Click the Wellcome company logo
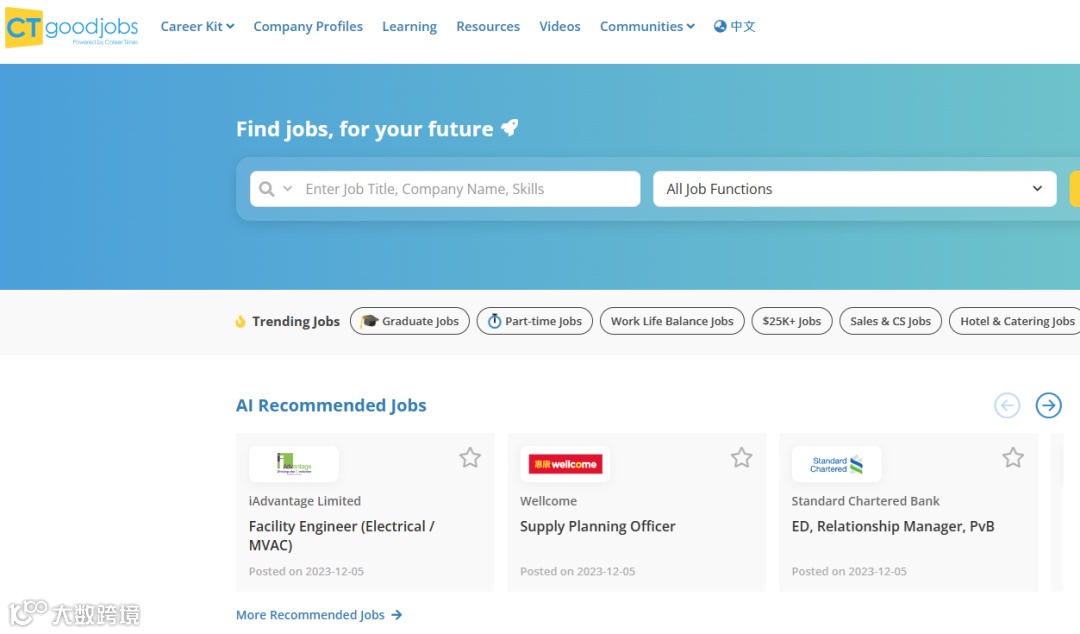This screenshot has height=634, width=1080. point(565,464)
